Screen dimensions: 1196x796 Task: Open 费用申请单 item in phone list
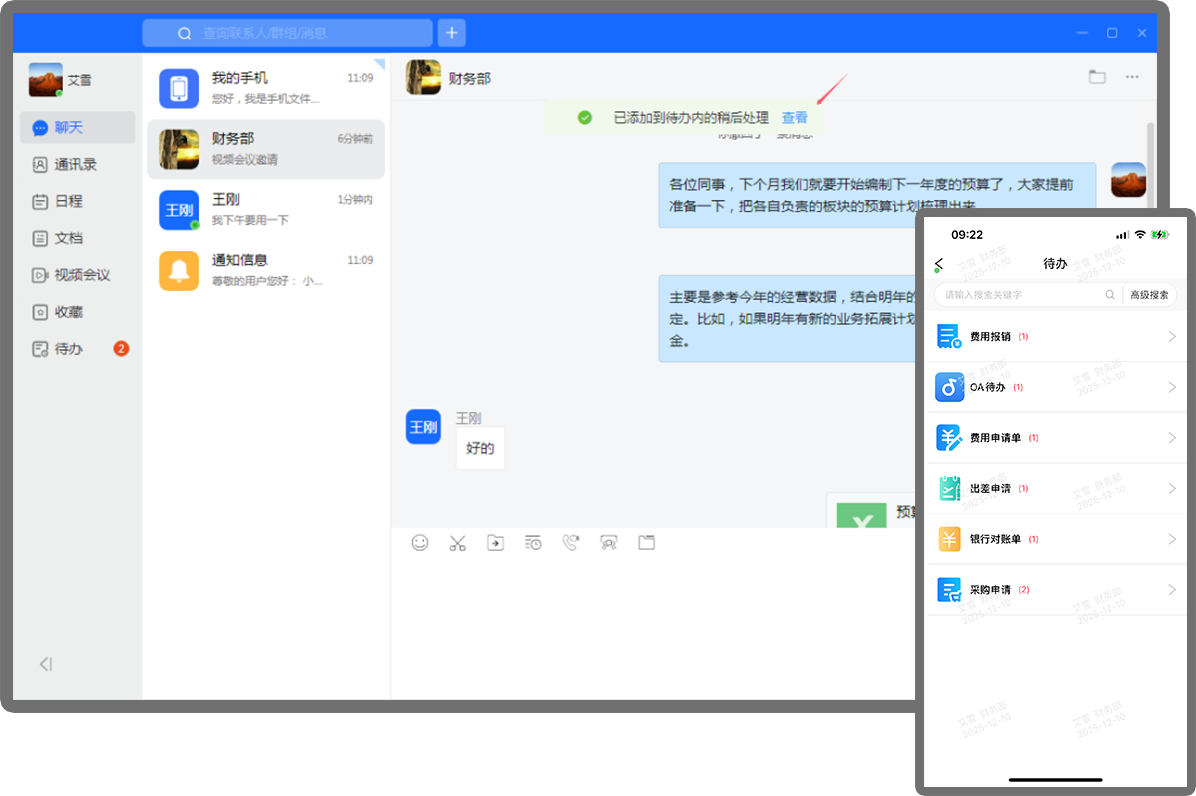click(1056, 438)
